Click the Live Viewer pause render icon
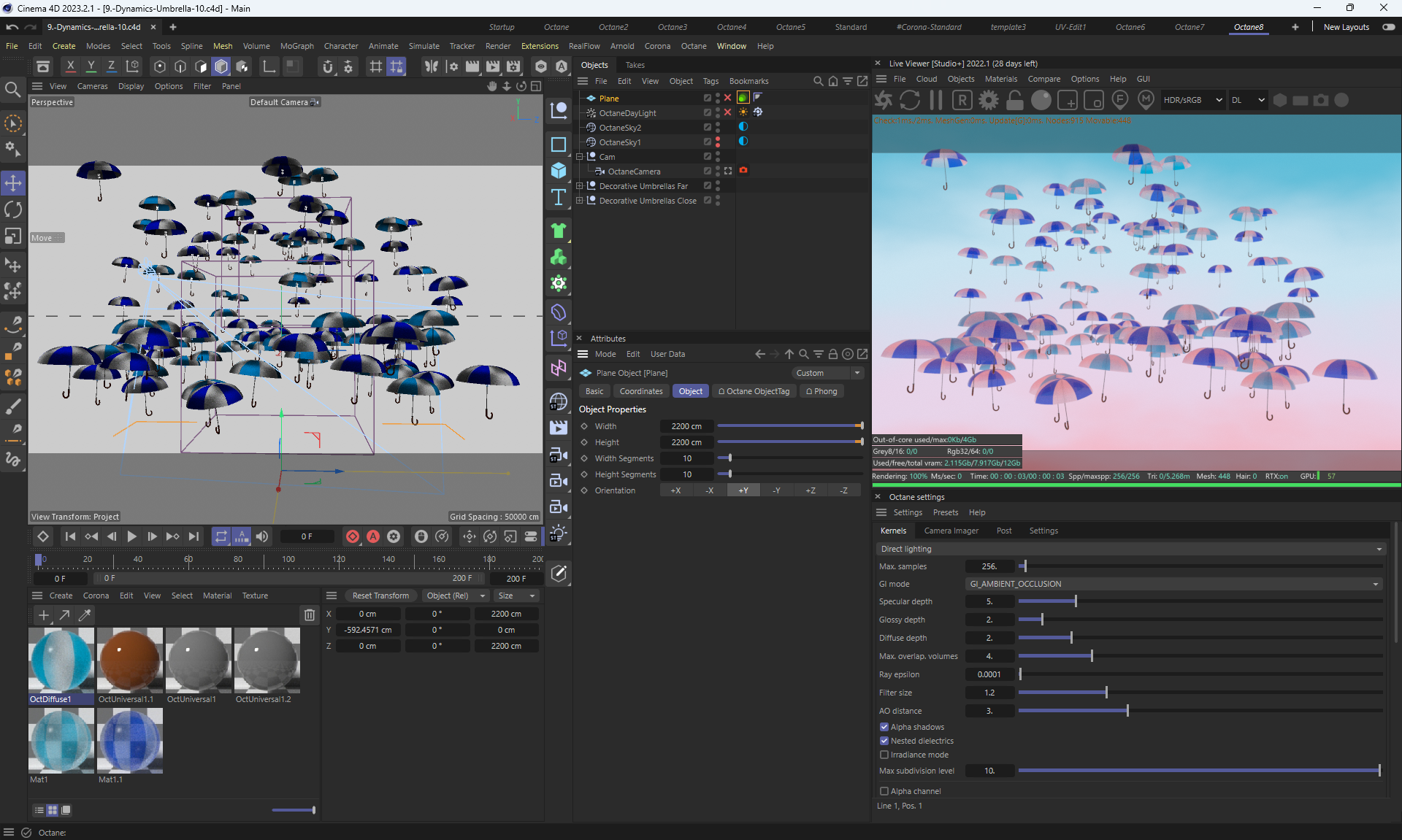Screen dimensions: 1402x840 click(936, 100)
